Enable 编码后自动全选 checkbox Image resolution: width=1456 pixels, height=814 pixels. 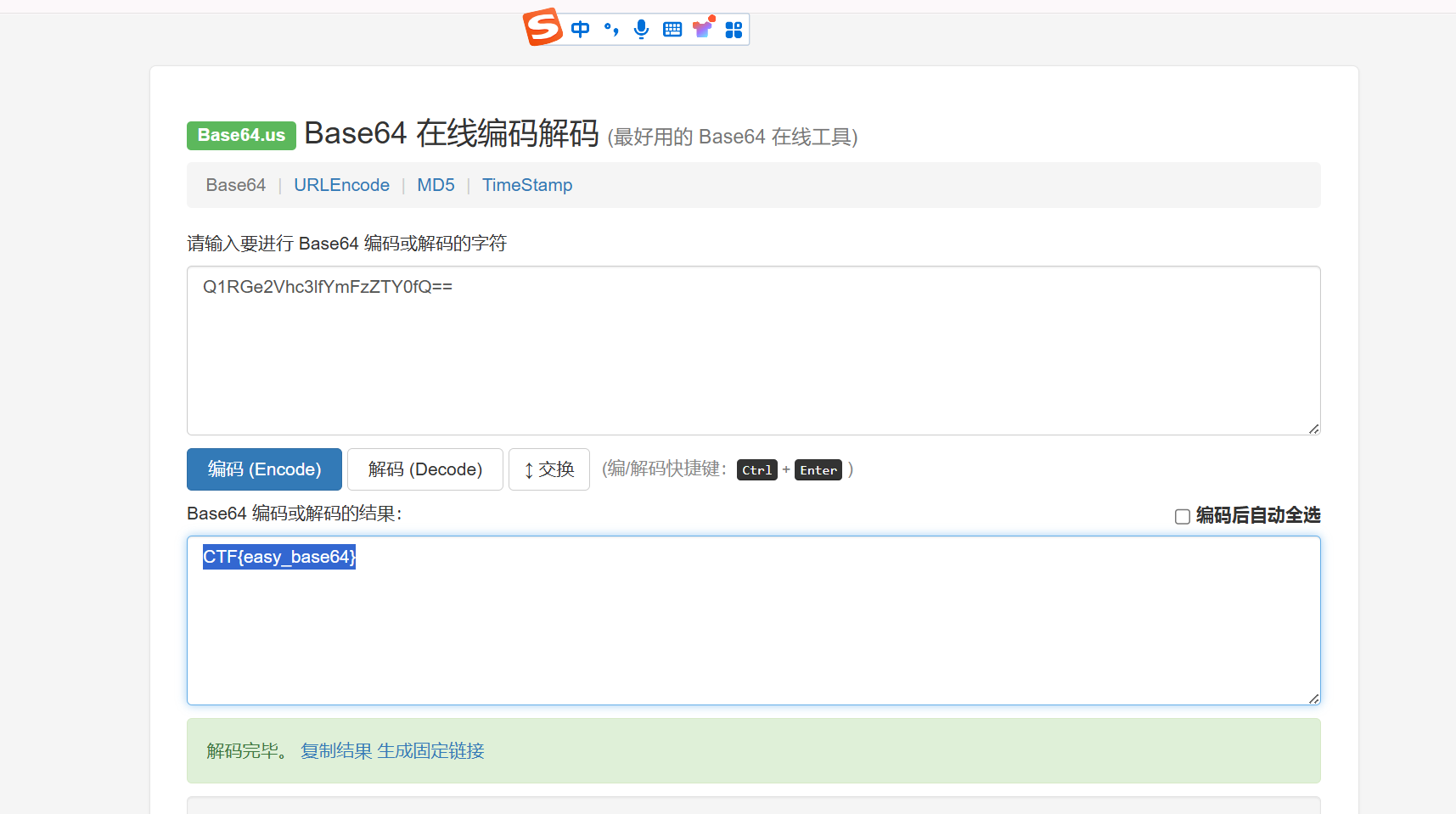(1182, 516)
